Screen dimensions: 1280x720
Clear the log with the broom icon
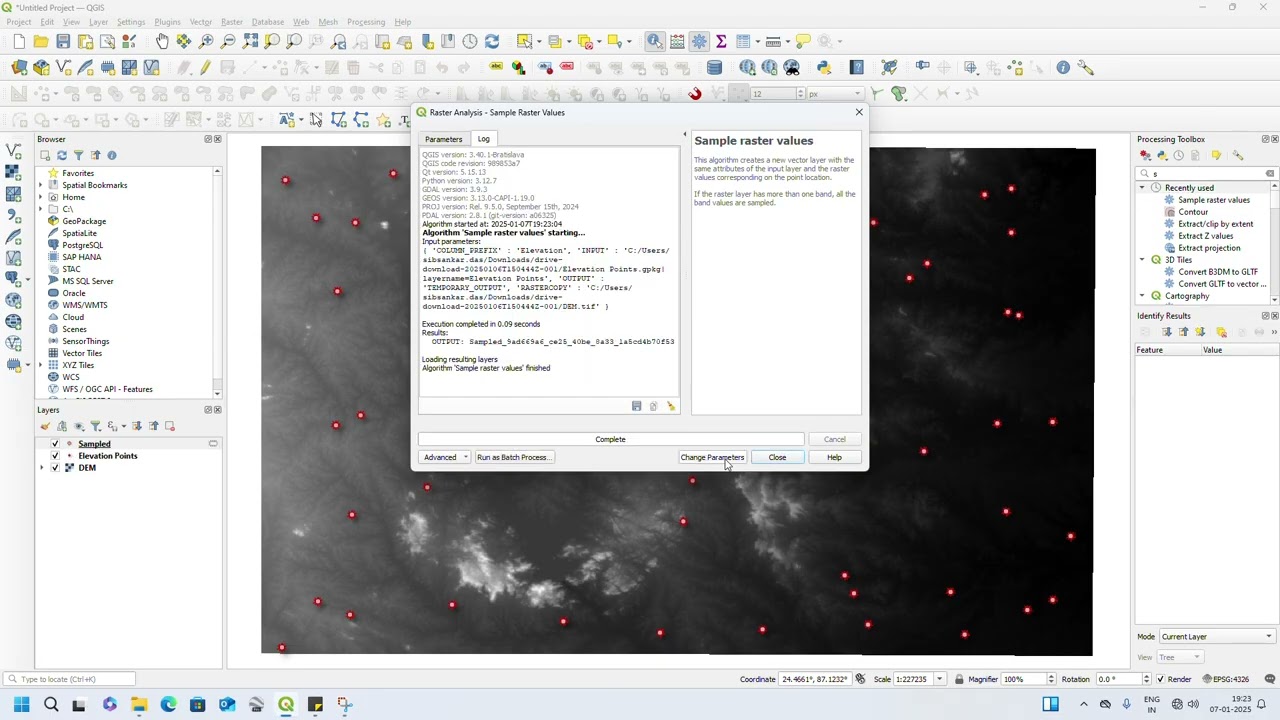671,406
